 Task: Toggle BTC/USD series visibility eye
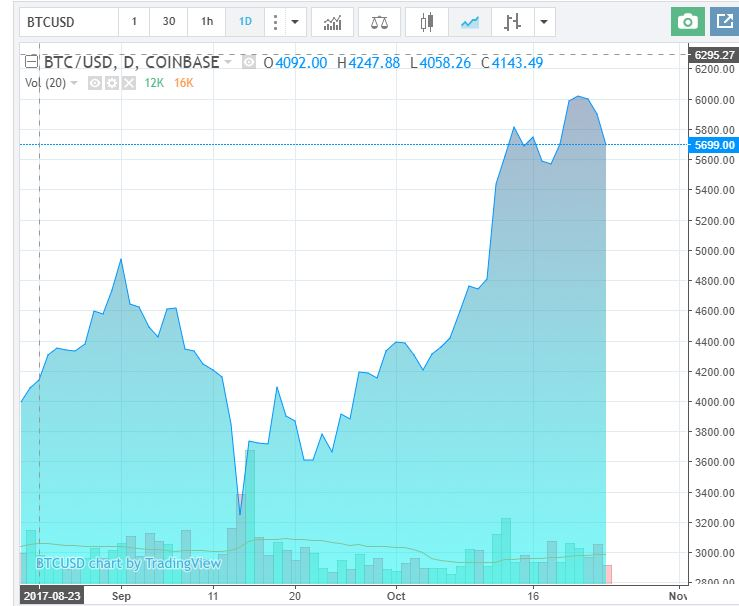249,62
